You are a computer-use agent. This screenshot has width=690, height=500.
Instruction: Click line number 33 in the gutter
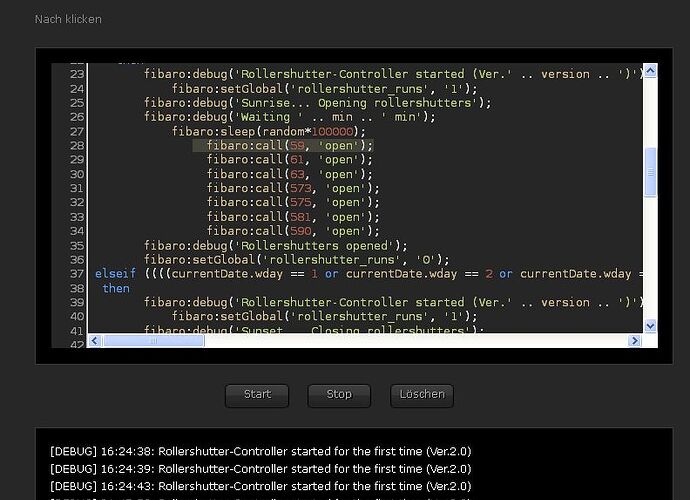point(77,217)
